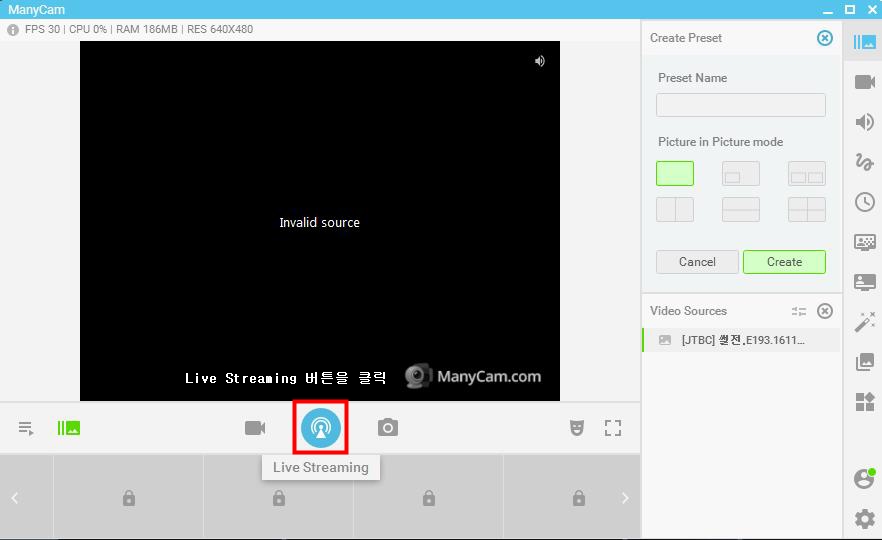Click the third locked preset slot
882x540 pixels.
[x=429, y=498]
